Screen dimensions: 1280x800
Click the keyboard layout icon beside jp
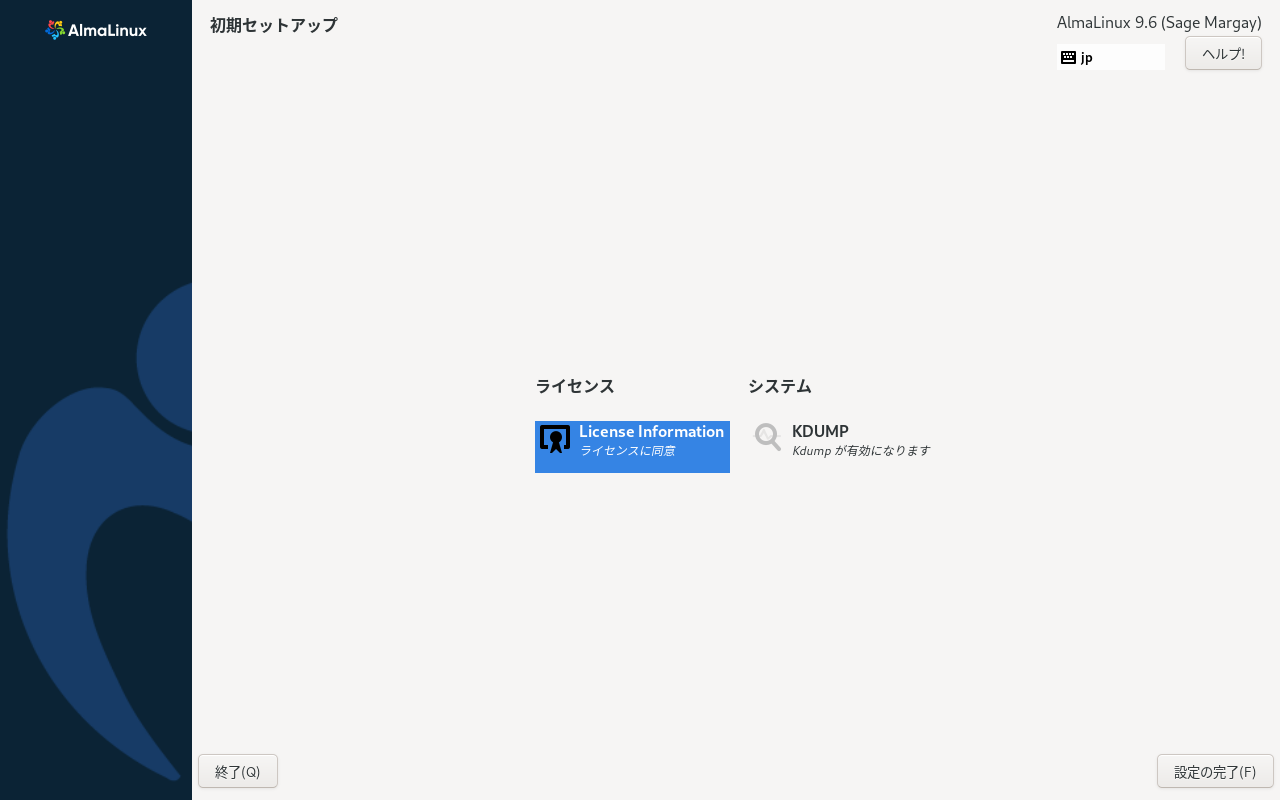[x=1068, y=58]
